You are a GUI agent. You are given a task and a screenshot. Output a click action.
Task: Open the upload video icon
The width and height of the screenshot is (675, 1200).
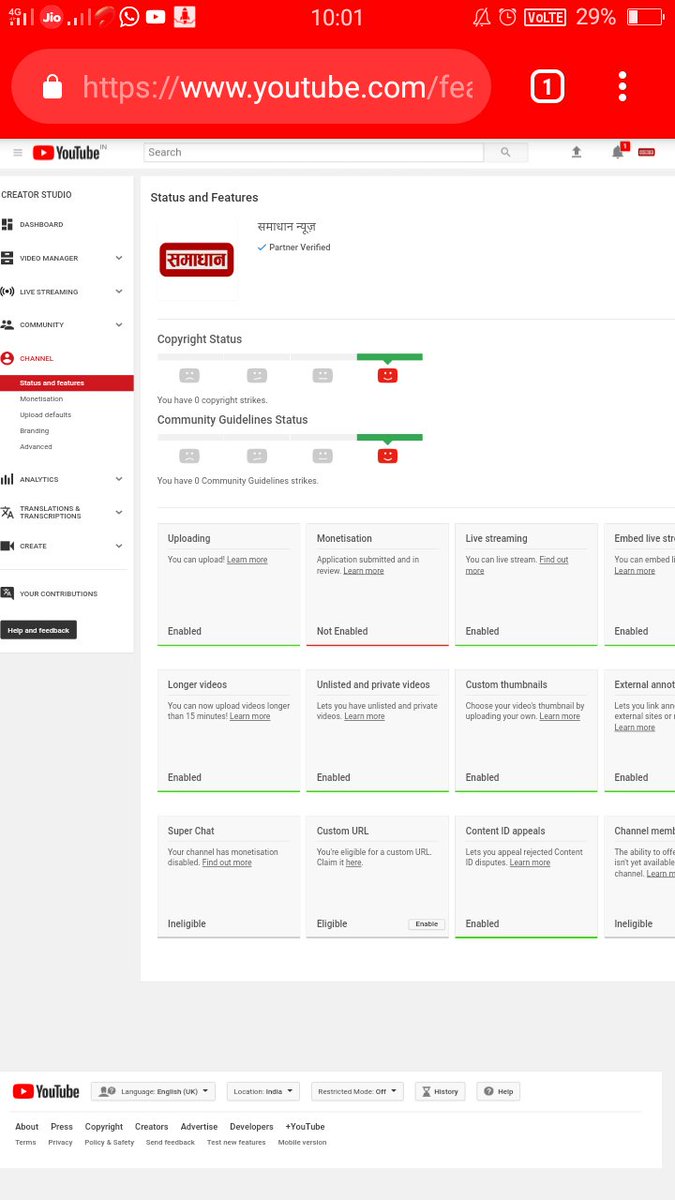(576, 152)
